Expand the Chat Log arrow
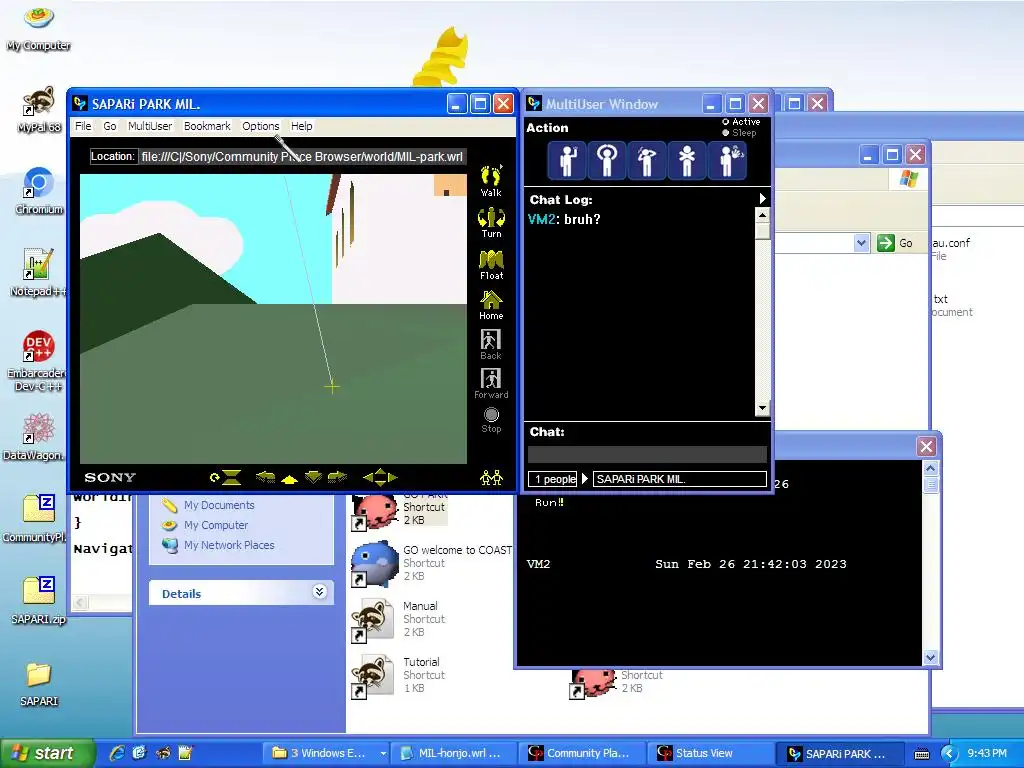 pyautogui.click(x=762, y=199)
